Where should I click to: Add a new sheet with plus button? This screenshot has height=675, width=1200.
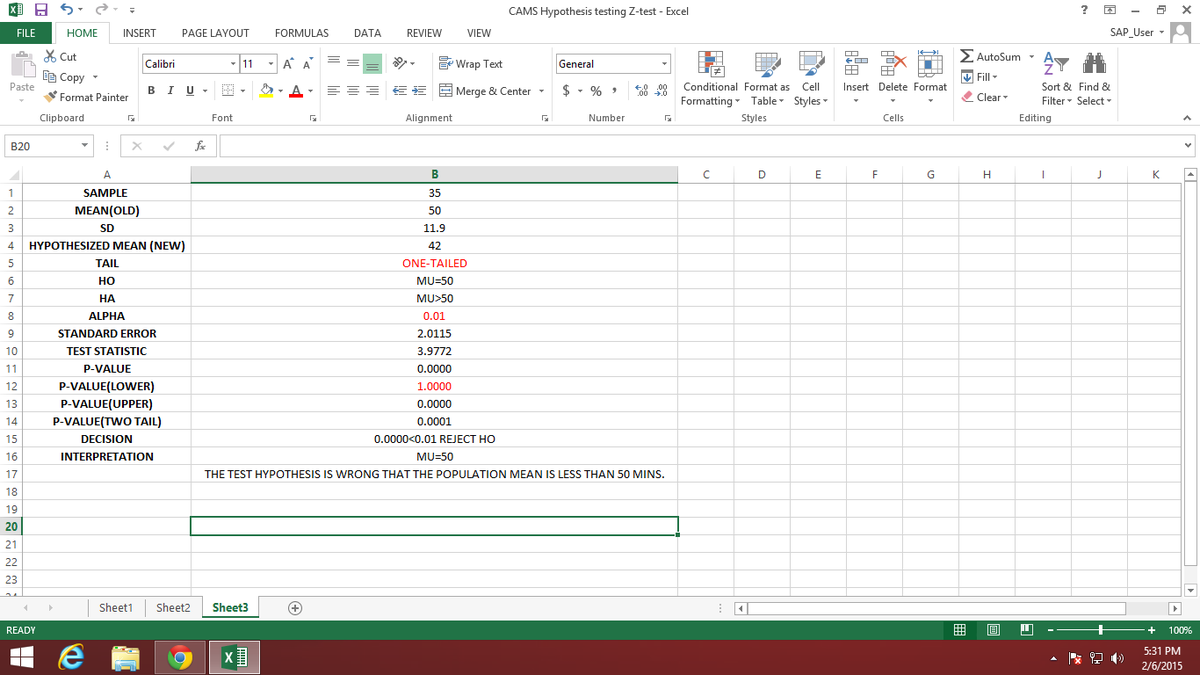(x=295, y=608)
